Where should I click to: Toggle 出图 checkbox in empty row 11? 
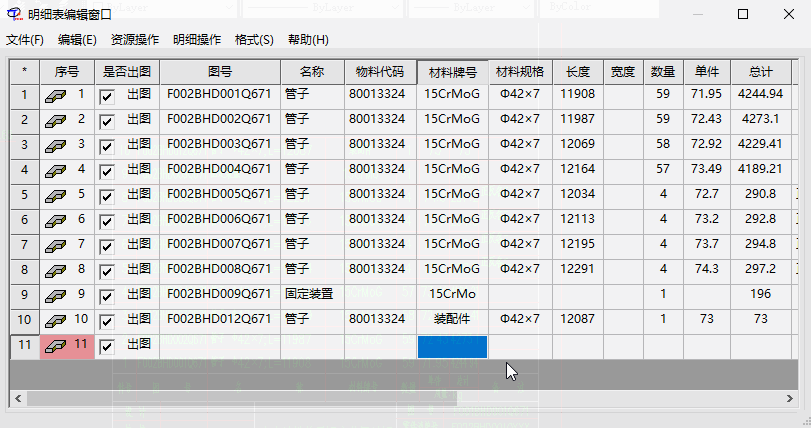[107, 346]
